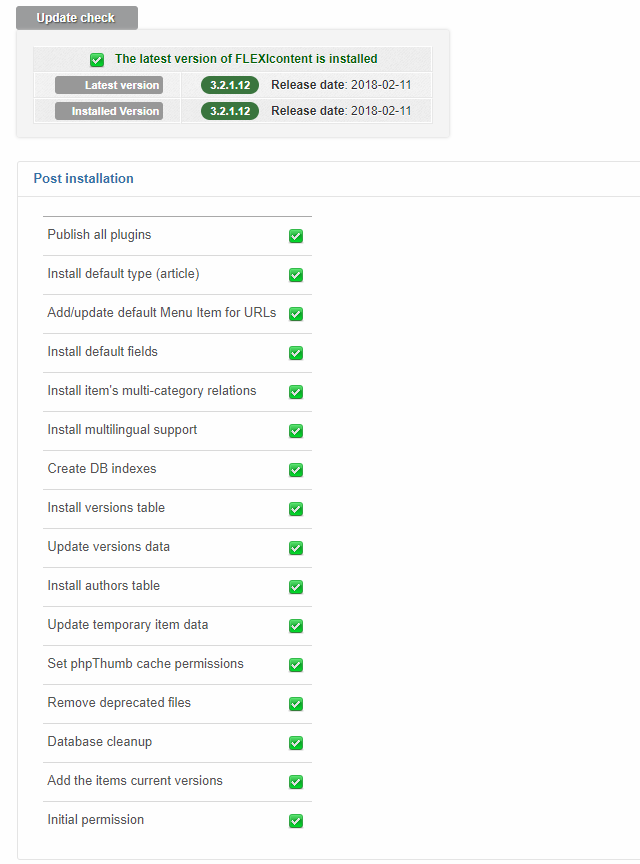This screenshot has height=864, width=640.
Task: Click the 'Install multilingual support' text
Action: click(122, 430)
